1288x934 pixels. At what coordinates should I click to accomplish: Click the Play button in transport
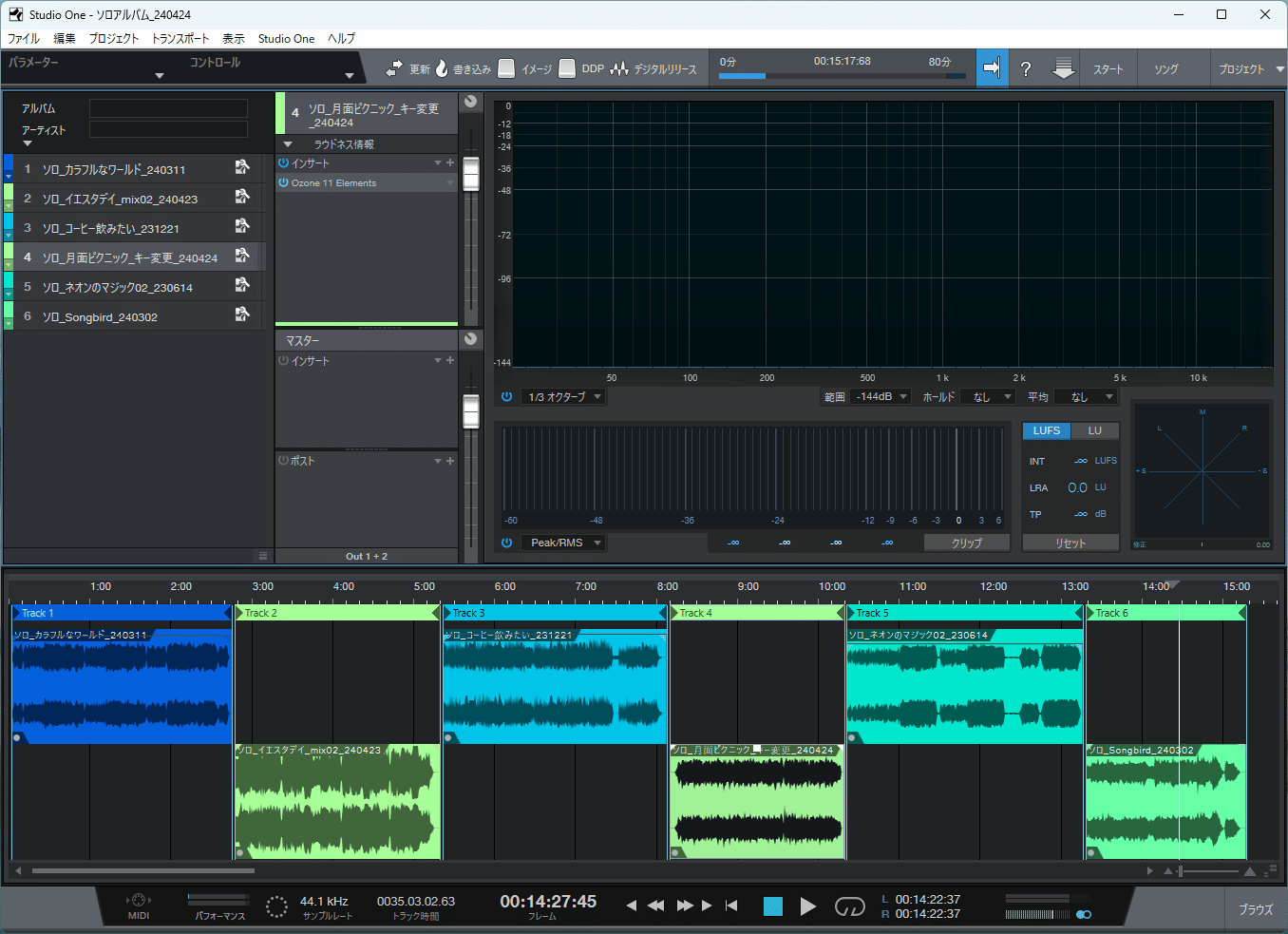point(807,906)
